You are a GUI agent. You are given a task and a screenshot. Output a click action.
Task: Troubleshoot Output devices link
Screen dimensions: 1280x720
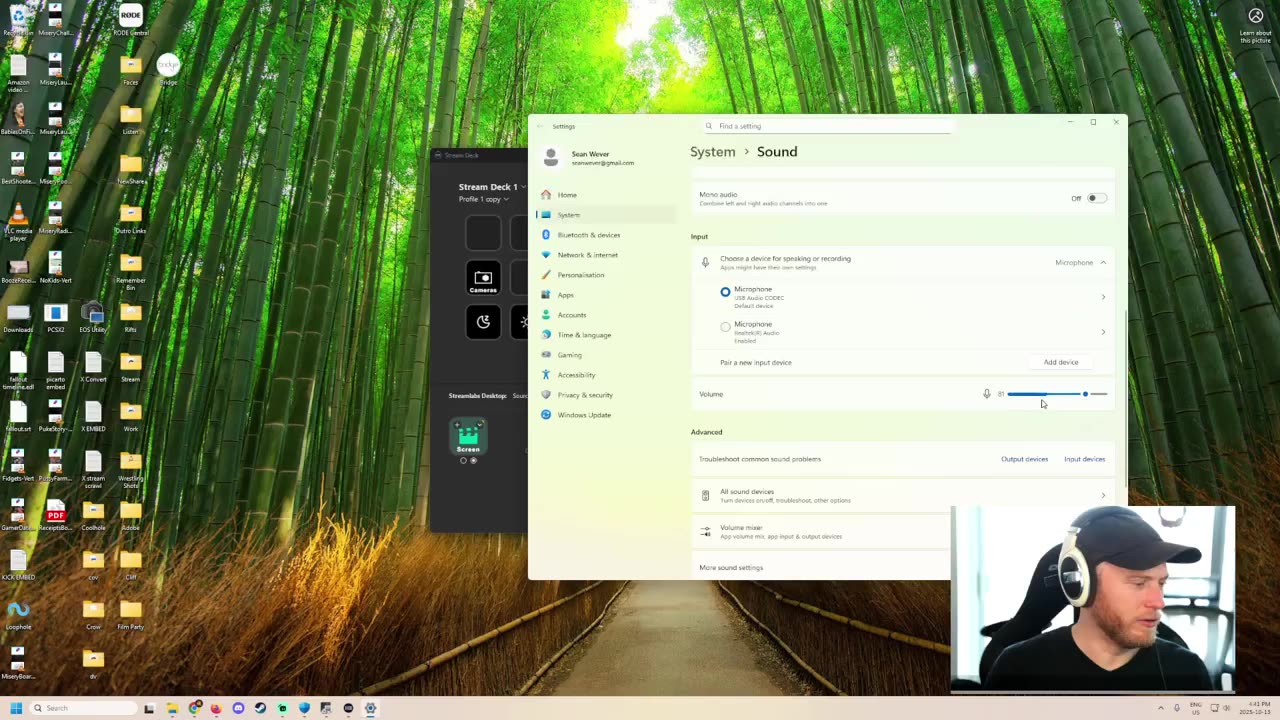[x=1024, y=459]
